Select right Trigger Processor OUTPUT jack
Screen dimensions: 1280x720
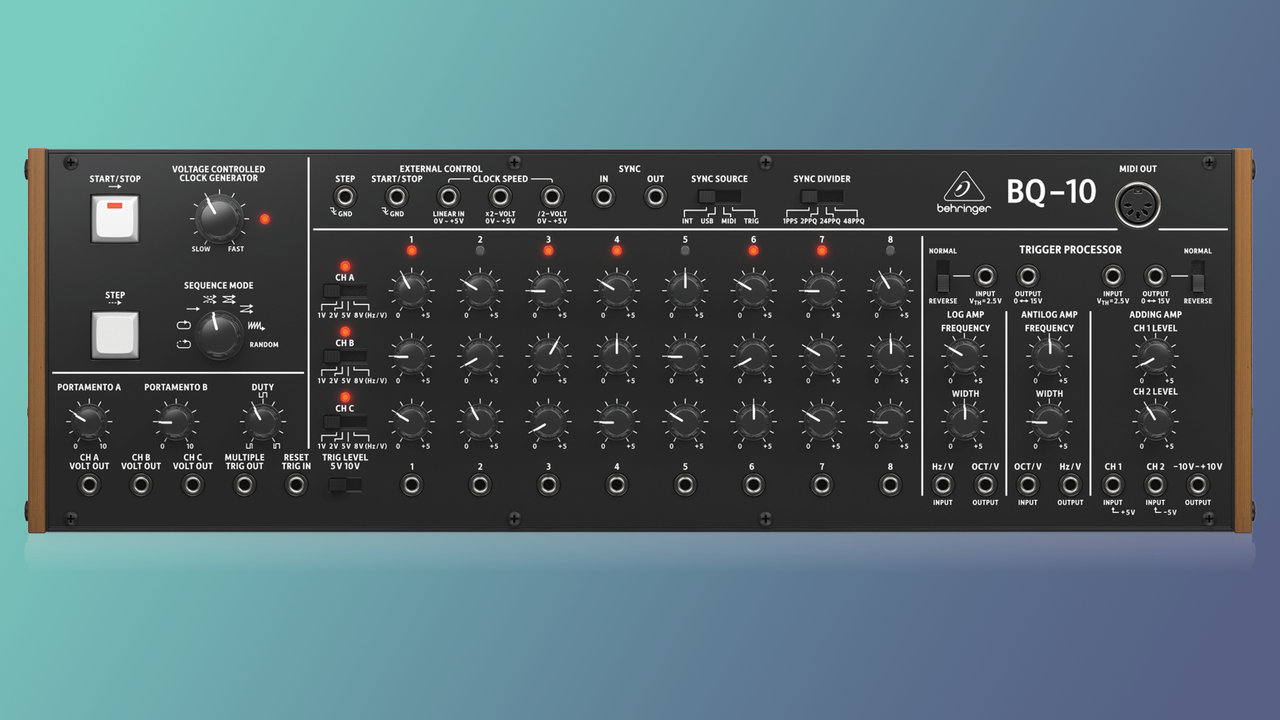(x=1154, y=275)
